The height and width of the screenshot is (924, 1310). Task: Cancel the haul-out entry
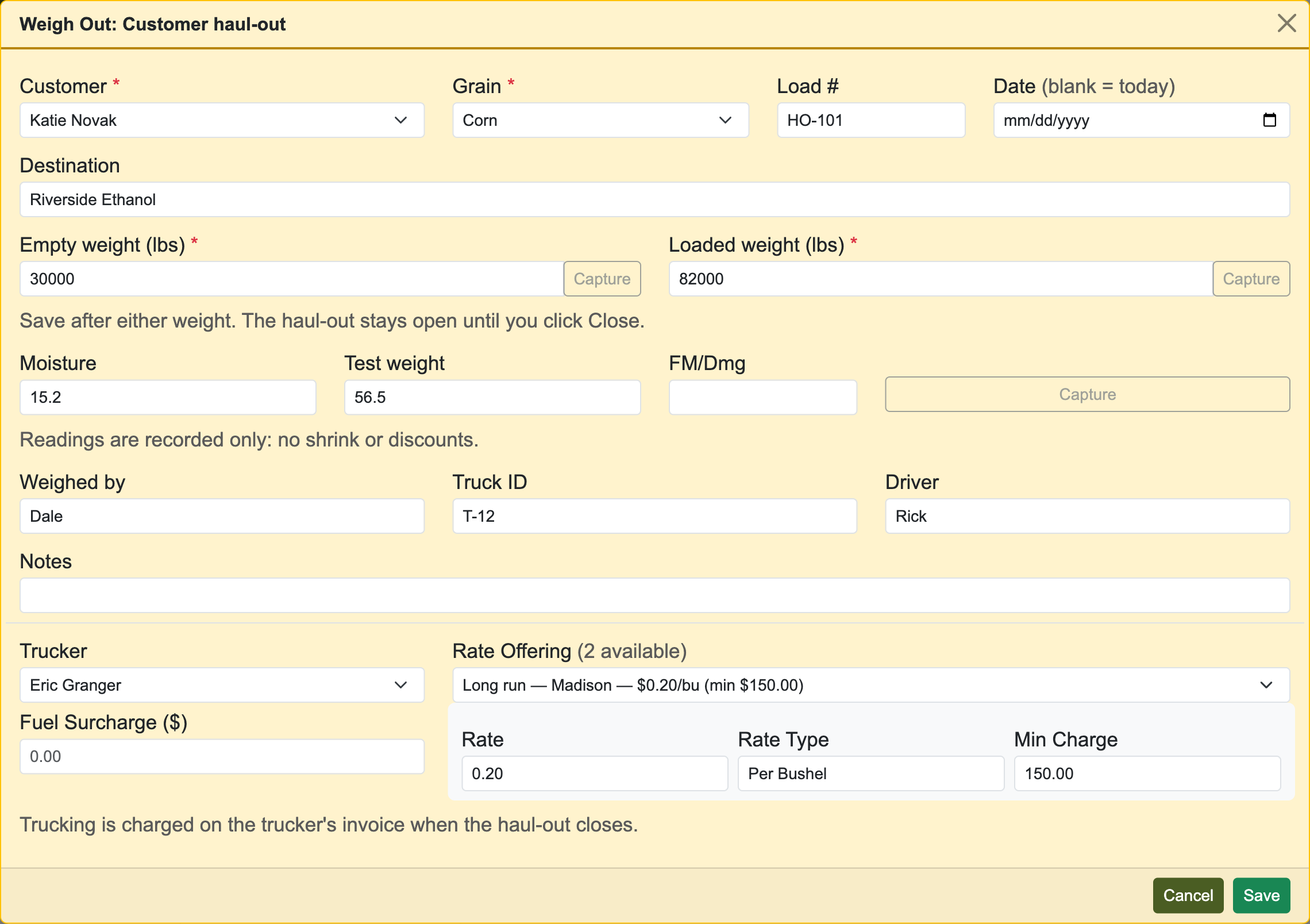tap(1188, 895)
